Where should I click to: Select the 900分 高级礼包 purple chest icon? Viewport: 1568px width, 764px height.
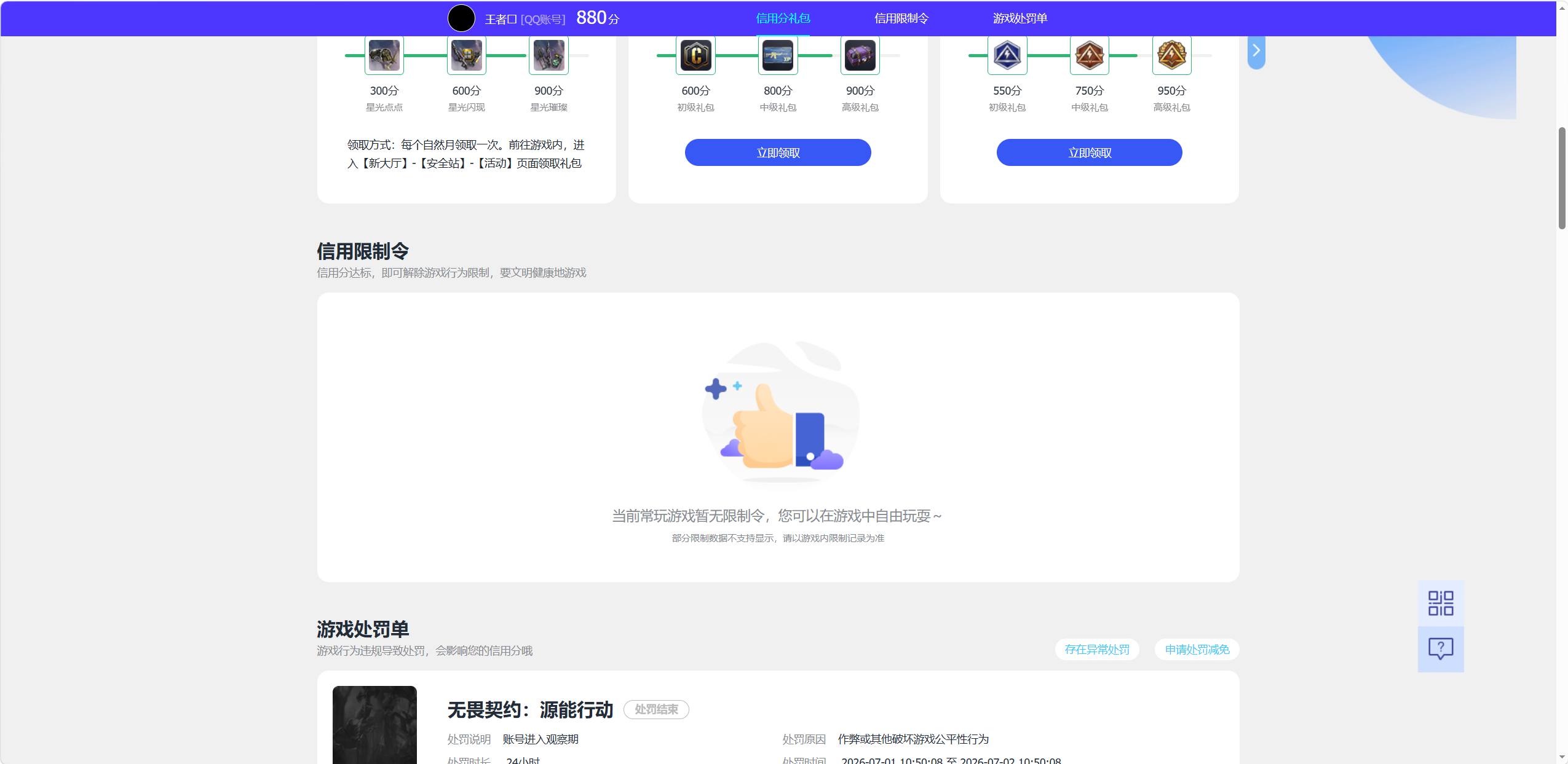point(860,55)
